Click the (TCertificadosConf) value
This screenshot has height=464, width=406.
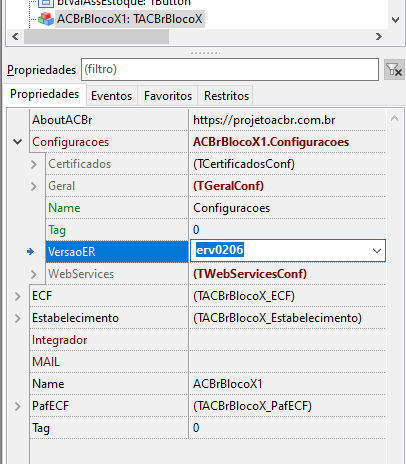coord(244,164)
